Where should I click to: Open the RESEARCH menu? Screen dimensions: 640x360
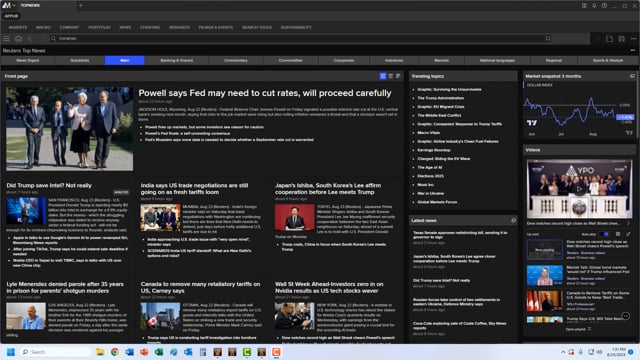(179, 27)
